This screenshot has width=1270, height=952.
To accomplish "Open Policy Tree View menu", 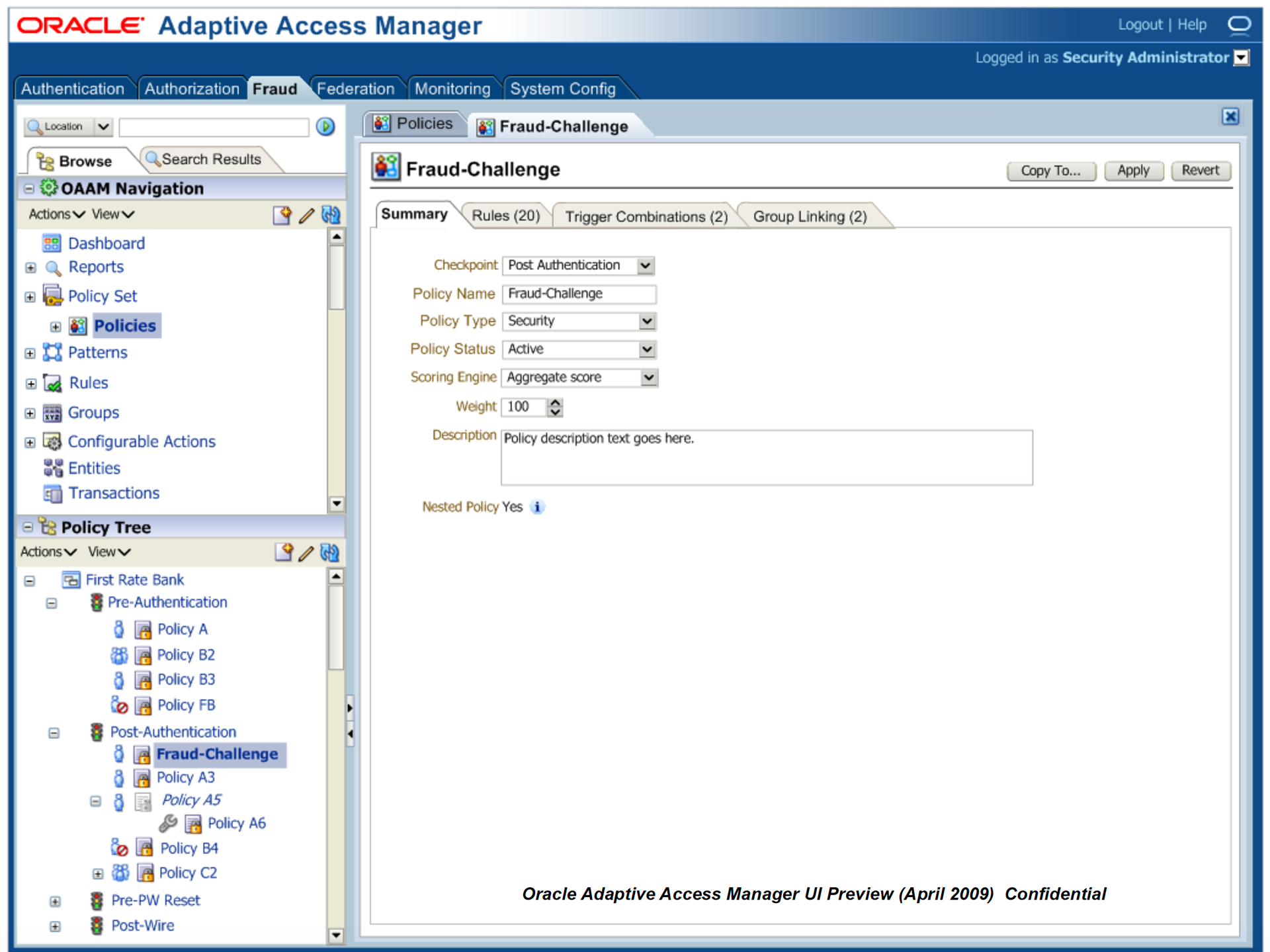I will [x=109, y=552].
